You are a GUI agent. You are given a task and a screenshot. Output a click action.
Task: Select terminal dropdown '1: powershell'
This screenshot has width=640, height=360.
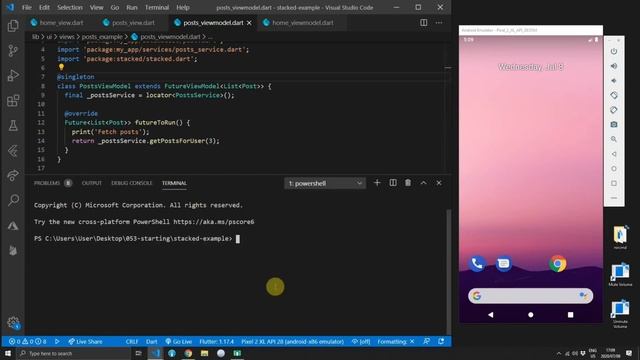pos(325,183)
